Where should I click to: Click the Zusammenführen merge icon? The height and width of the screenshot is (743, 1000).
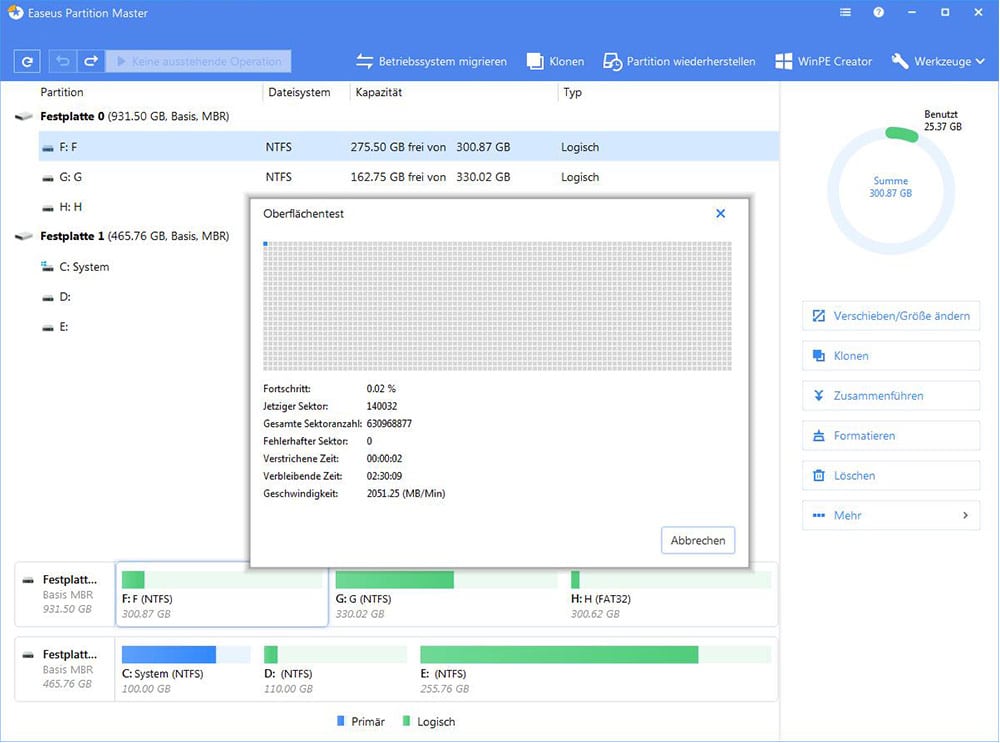point(819,395)
